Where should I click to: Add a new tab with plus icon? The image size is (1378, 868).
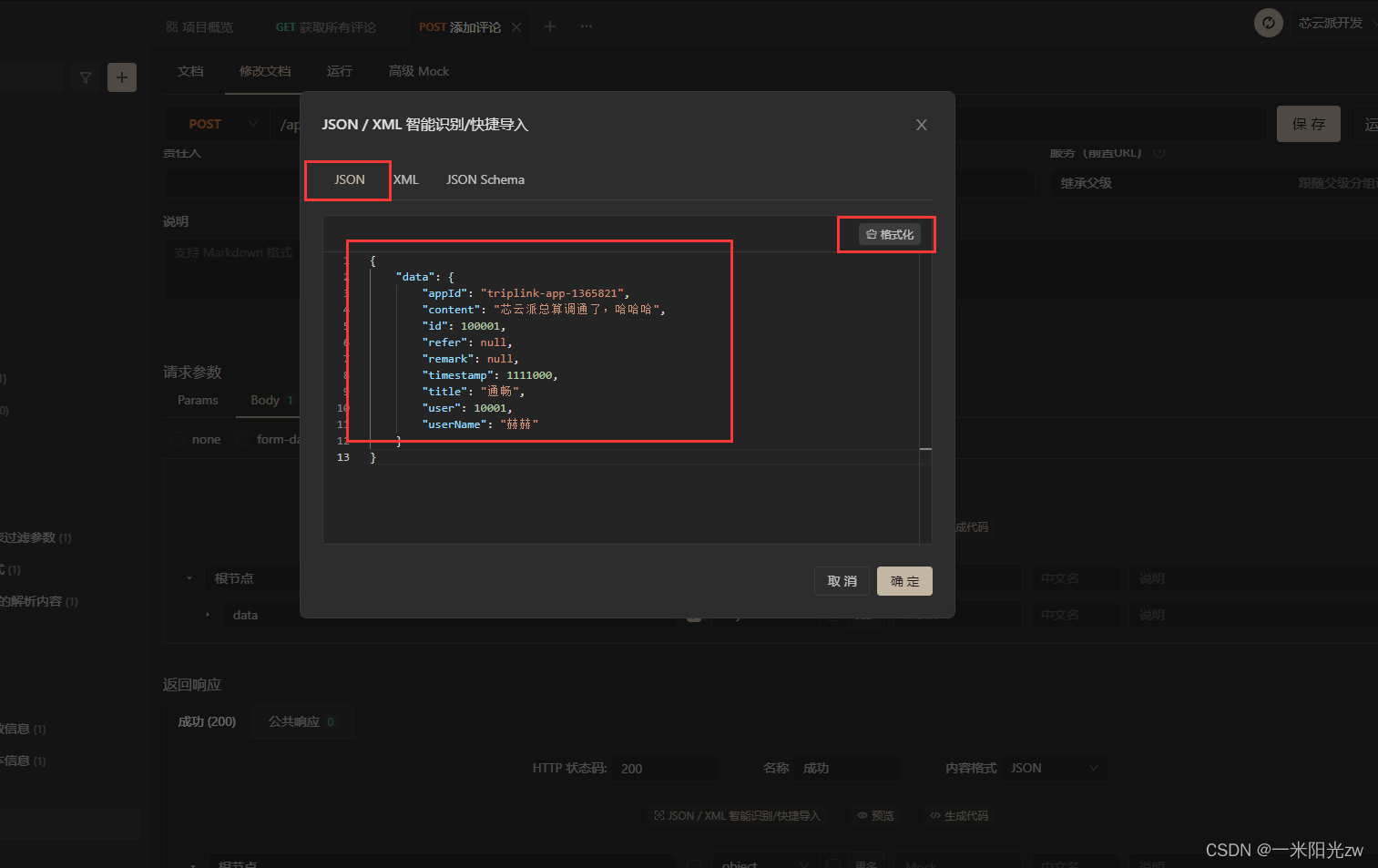pyautogui.click(x=550, y=26)
